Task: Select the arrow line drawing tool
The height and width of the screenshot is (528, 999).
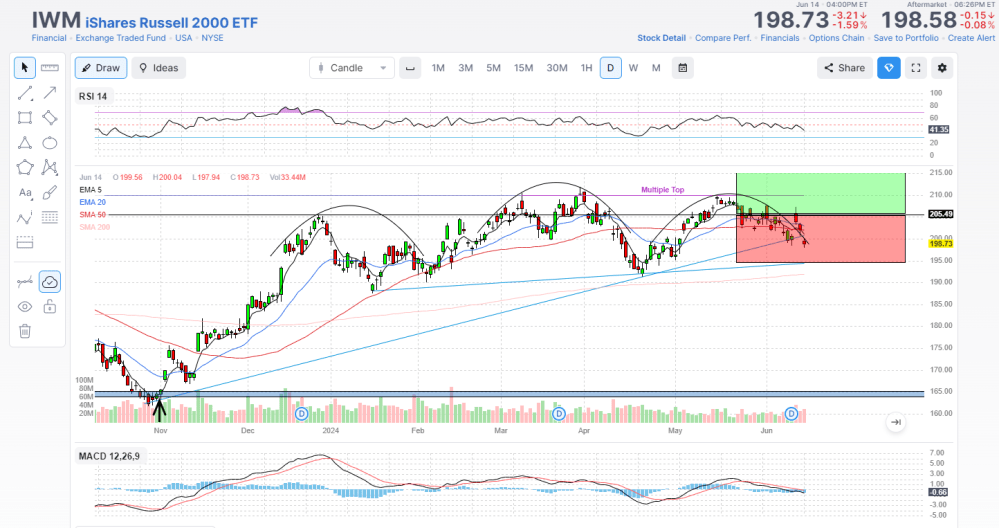Action: [x=50, y=93]
